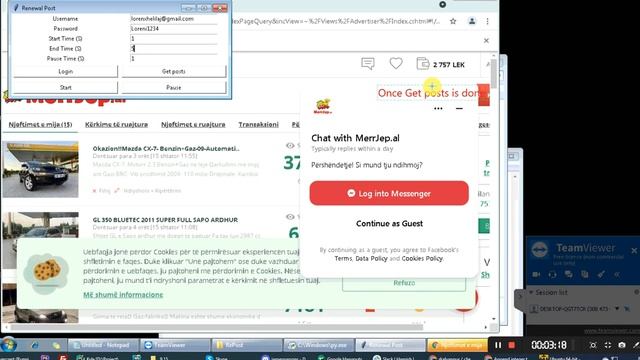Open the browser three-dot menu
Viewport: 640px width, 360px height.
coord(487,21)
